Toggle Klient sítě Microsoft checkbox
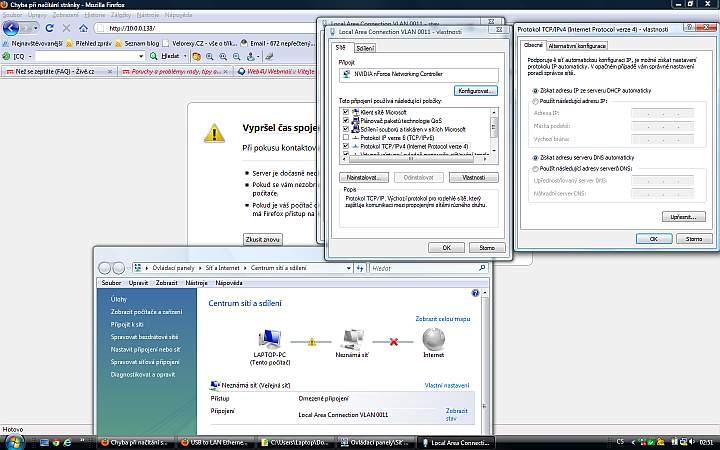 tap(346, 112)
